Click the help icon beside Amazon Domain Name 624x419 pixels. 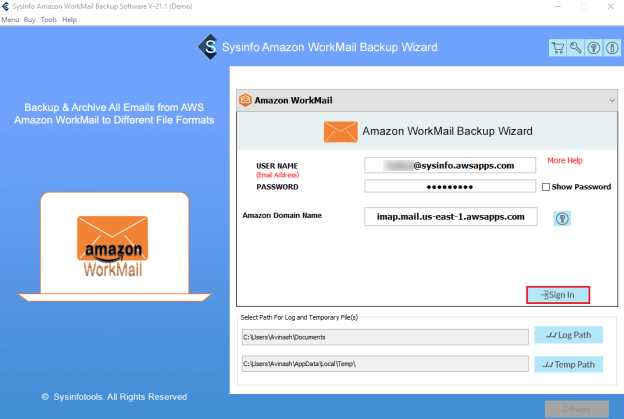(562, 218)
